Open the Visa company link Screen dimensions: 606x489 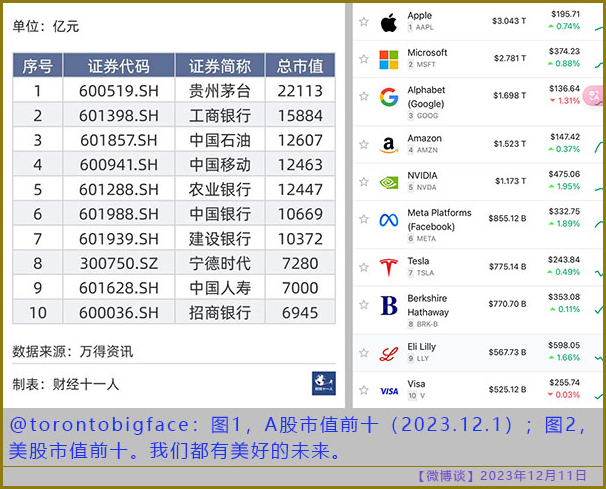[x=416, y=384]
